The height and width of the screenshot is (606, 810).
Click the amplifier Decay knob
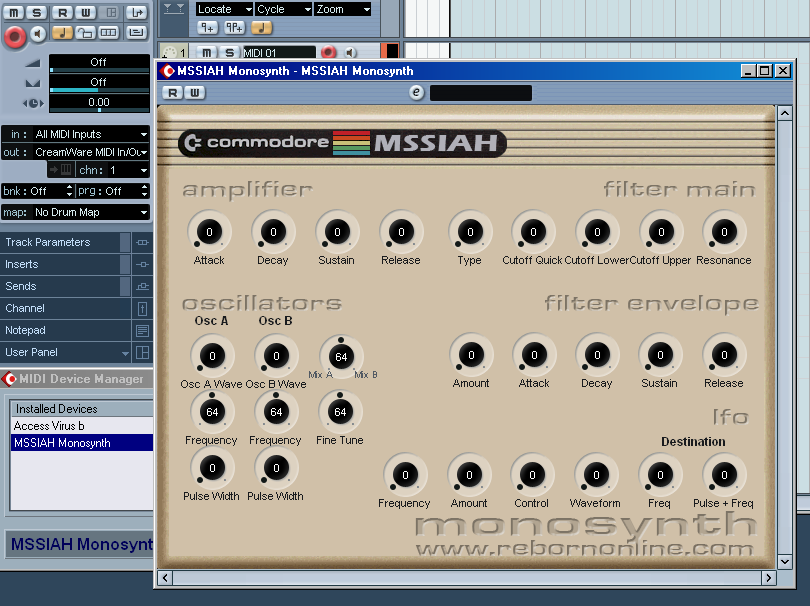point(273,232)
